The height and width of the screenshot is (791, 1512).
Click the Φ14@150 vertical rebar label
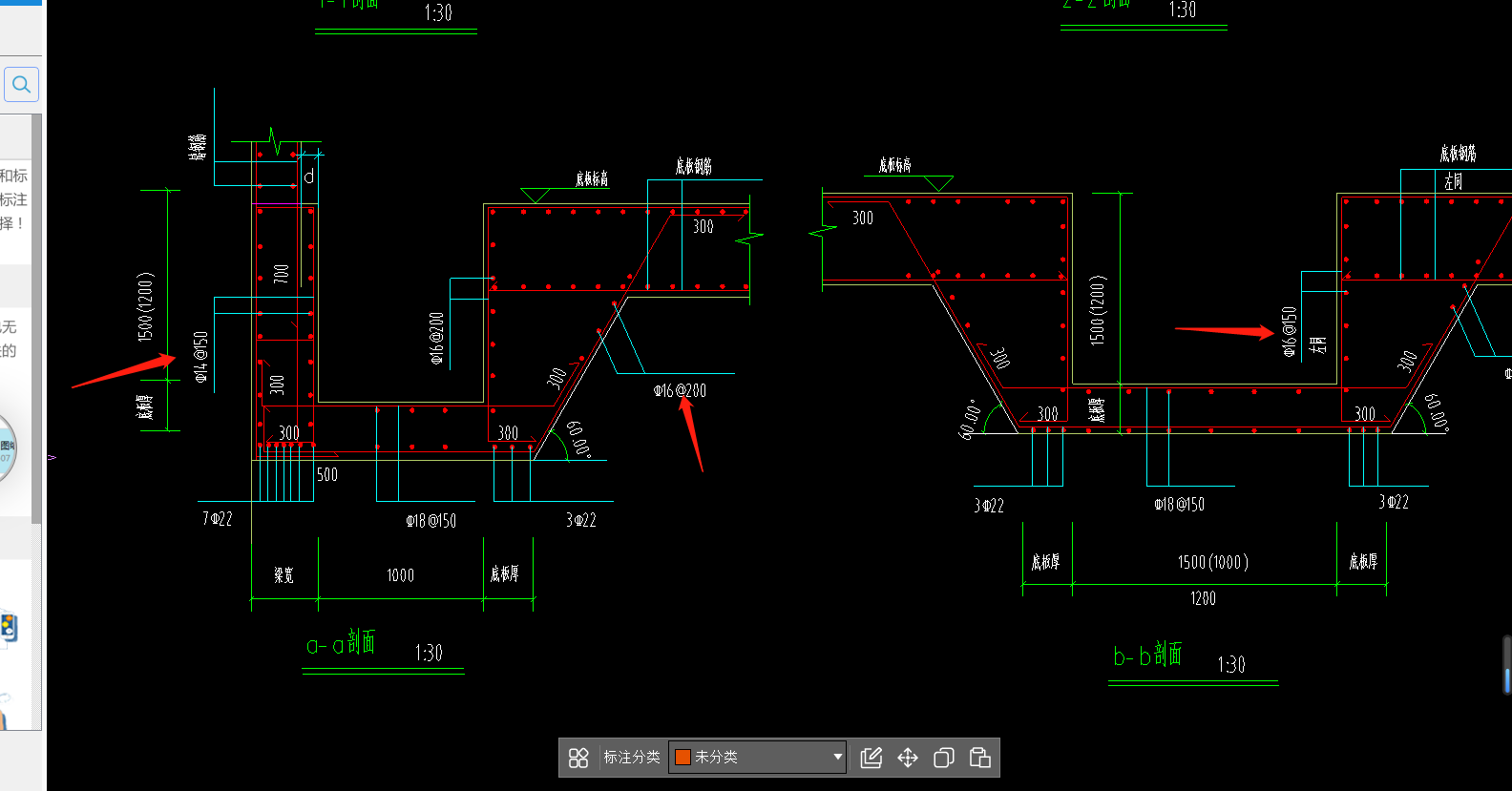tap(200, 357)
